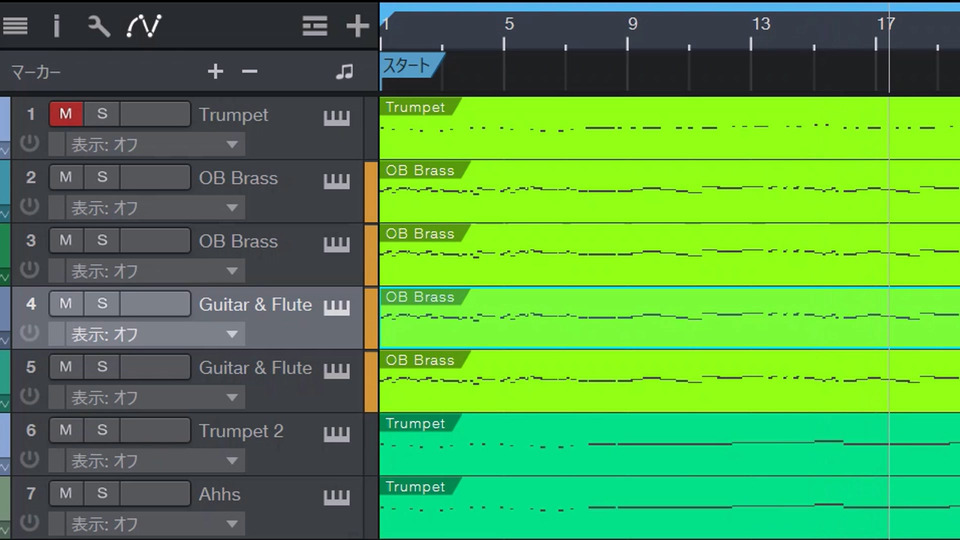Select the Trumpet clip on track 6
Viewport: 960px width, 540px height.
click(x=670, y=444)
